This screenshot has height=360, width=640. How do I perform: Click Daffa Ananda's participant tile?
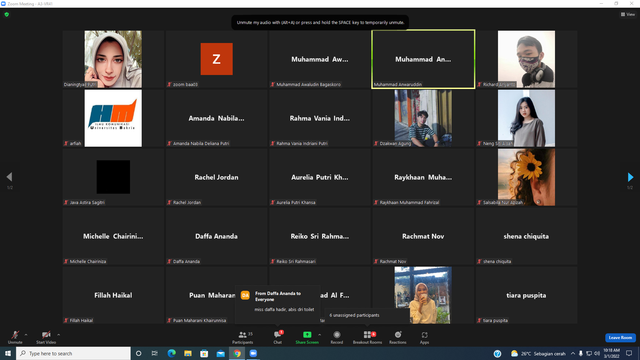coord(216,236)
